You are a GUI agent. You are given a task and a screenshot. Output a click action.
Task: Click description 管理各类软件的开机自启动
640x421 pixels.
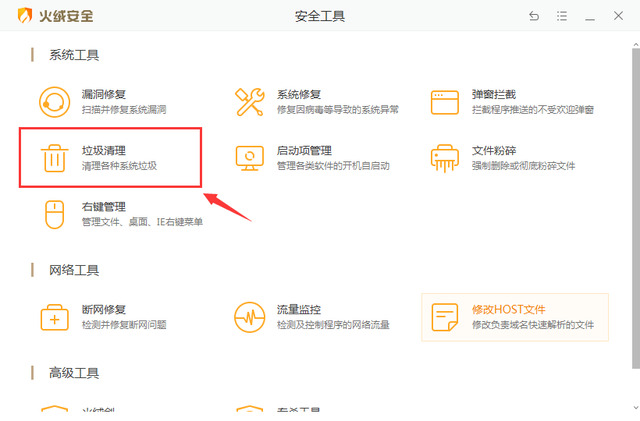click(333, 166)
